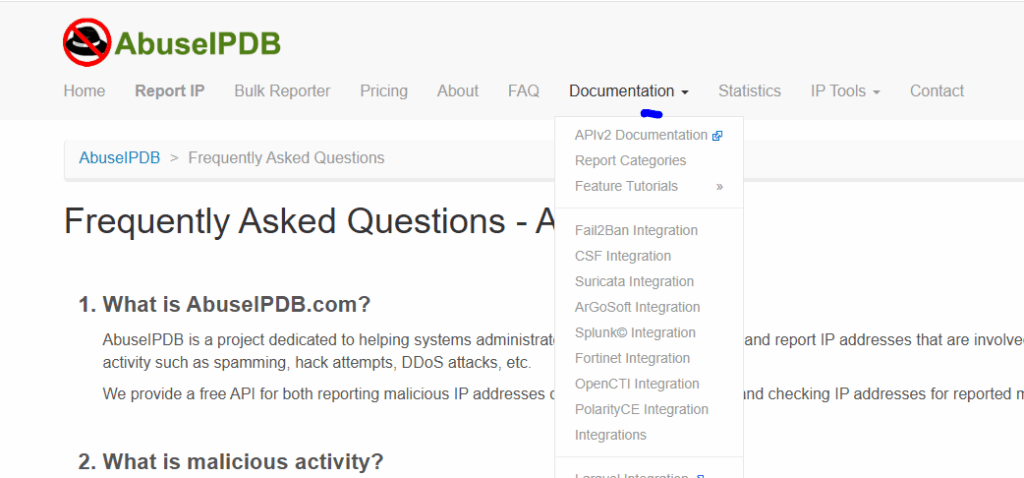This screenshot has height=478, width=1024.
Task: Expand the IP Tools dropdown
Action: (x=845, y=91)
